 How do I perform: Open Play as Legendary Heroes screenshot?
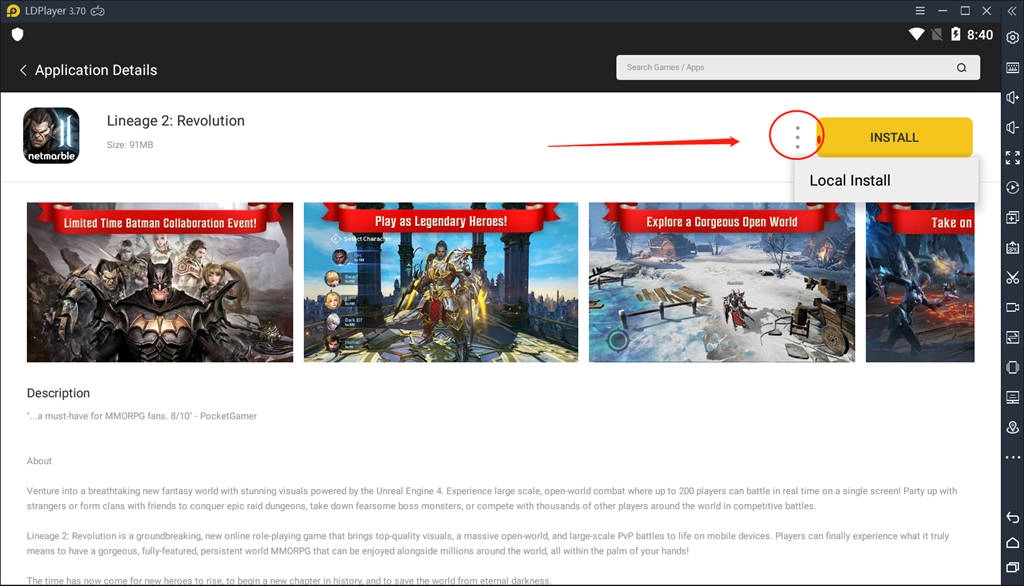[441, 282]
